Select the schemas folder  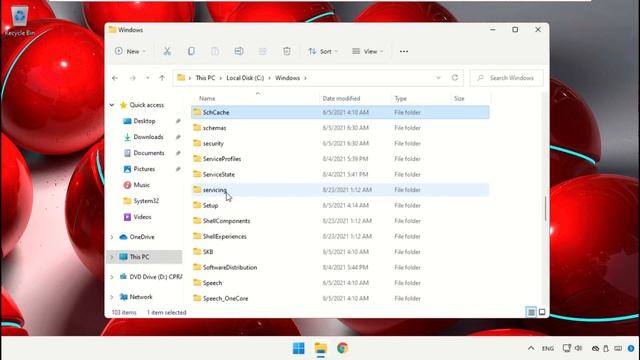[340, 128]
